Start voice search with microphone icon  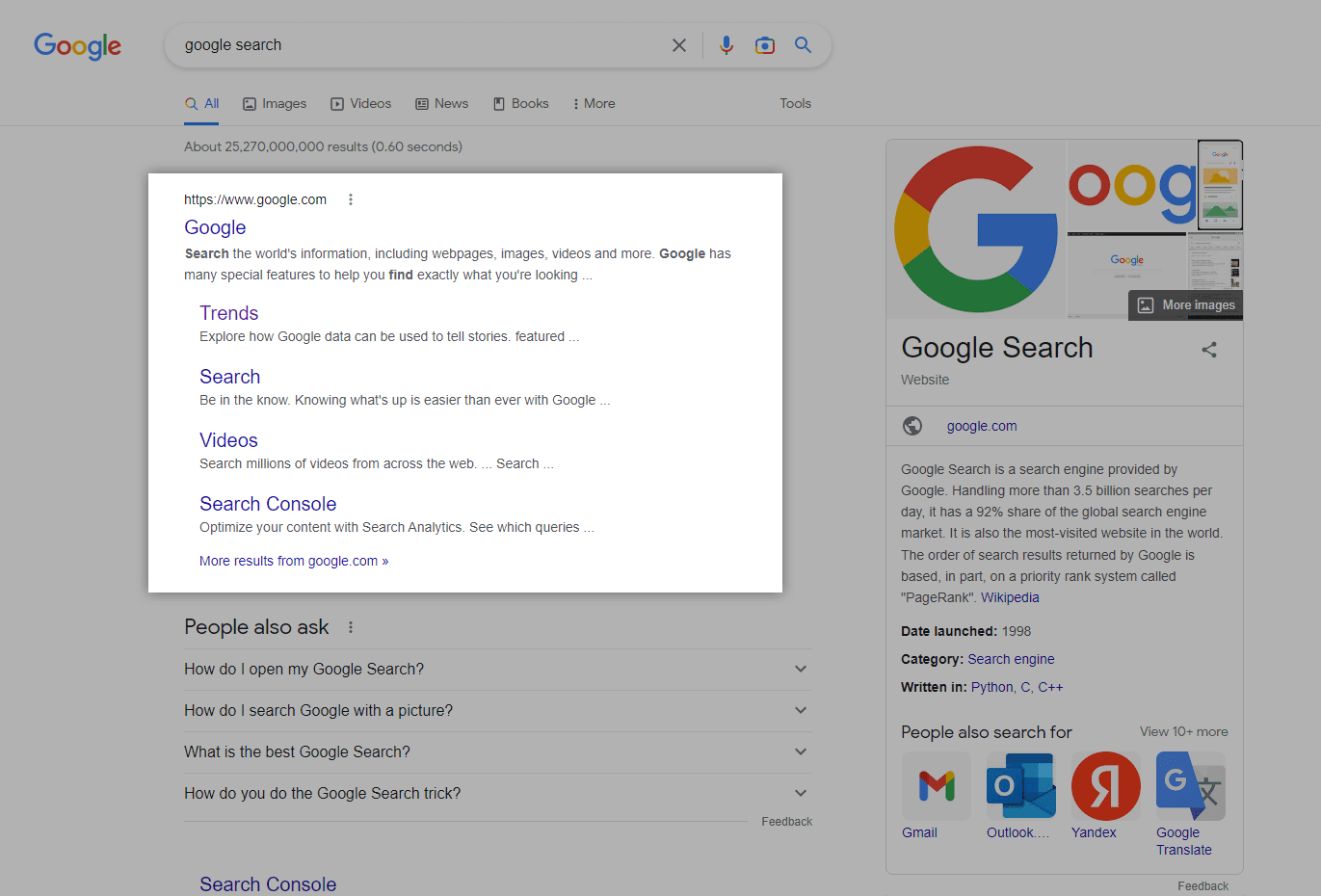click(x=727, y=45)
